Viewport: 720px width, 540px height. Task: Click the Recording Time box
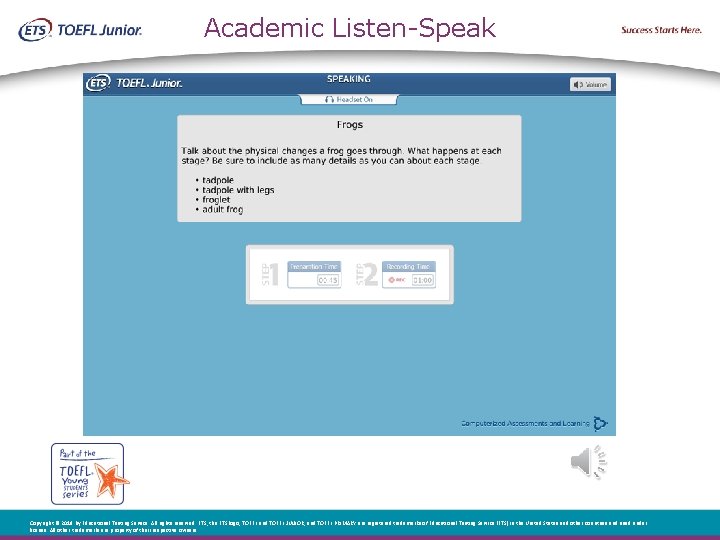click(409, 274)
